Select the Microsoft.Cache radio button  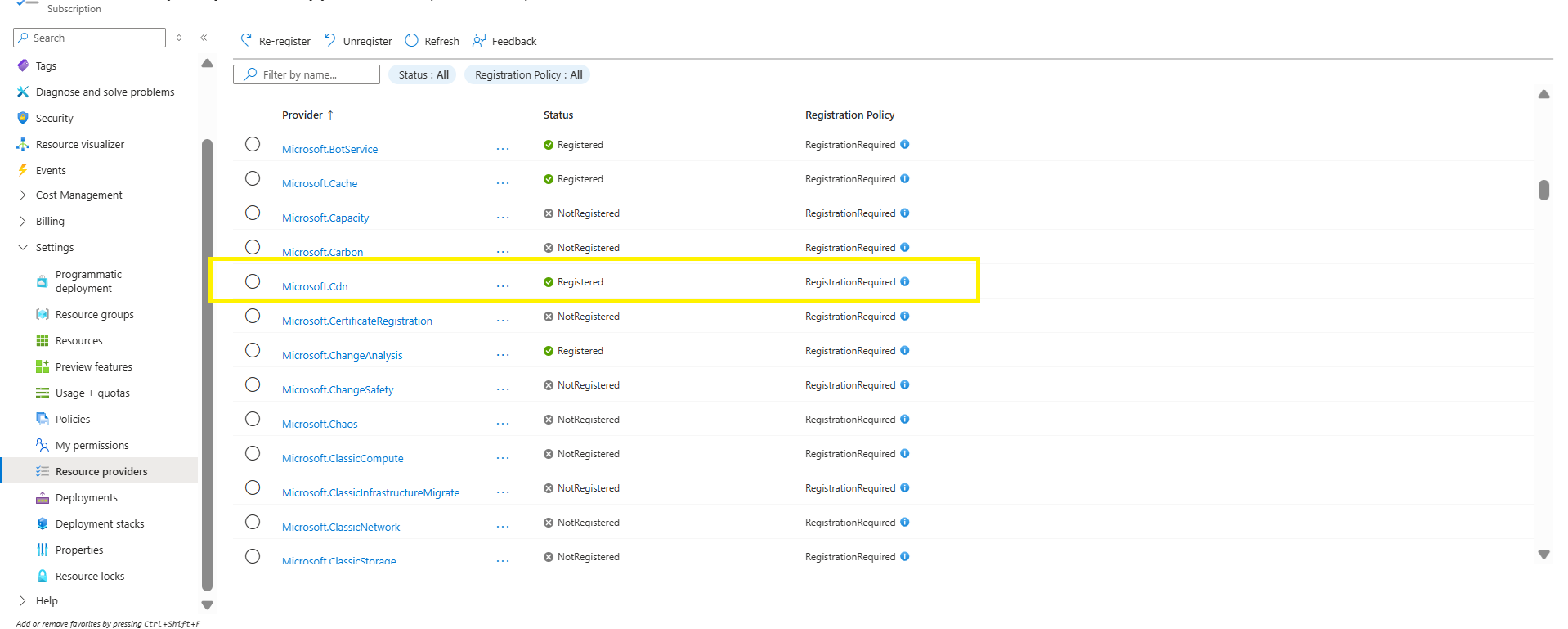coord(253,178)
